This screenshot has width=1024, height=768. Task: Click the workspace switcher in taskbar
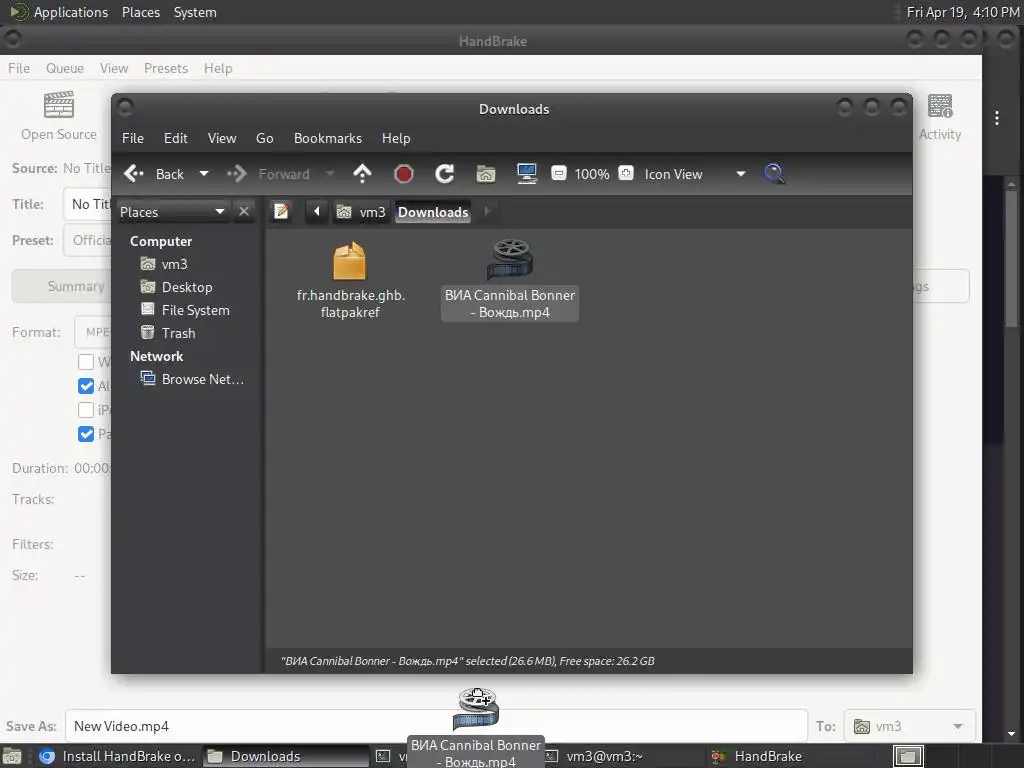[908, 756]
